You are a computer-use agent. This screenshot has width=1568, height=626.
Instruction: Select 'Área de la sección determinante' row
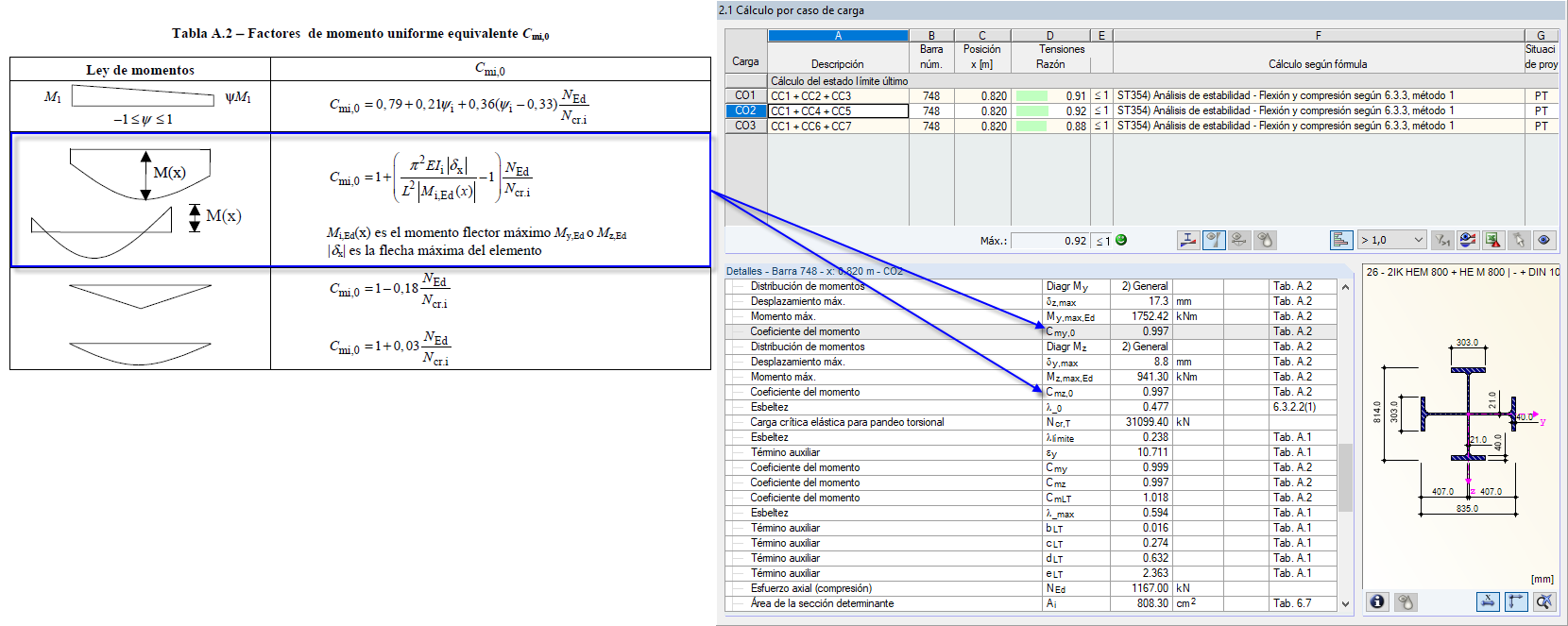point(1031,603)
